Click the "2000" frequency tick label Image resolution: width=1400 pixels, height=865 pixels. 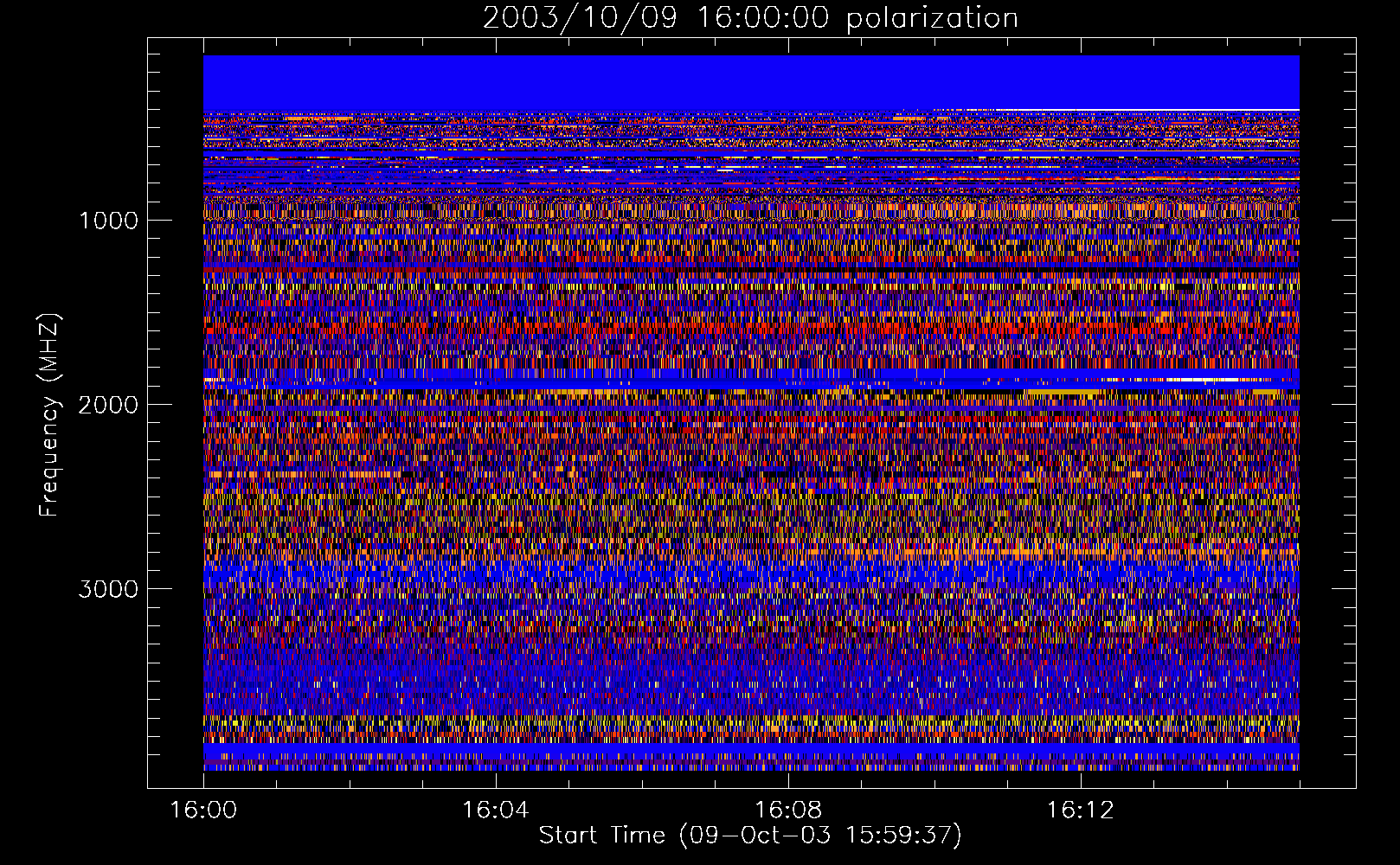(108, 405)
